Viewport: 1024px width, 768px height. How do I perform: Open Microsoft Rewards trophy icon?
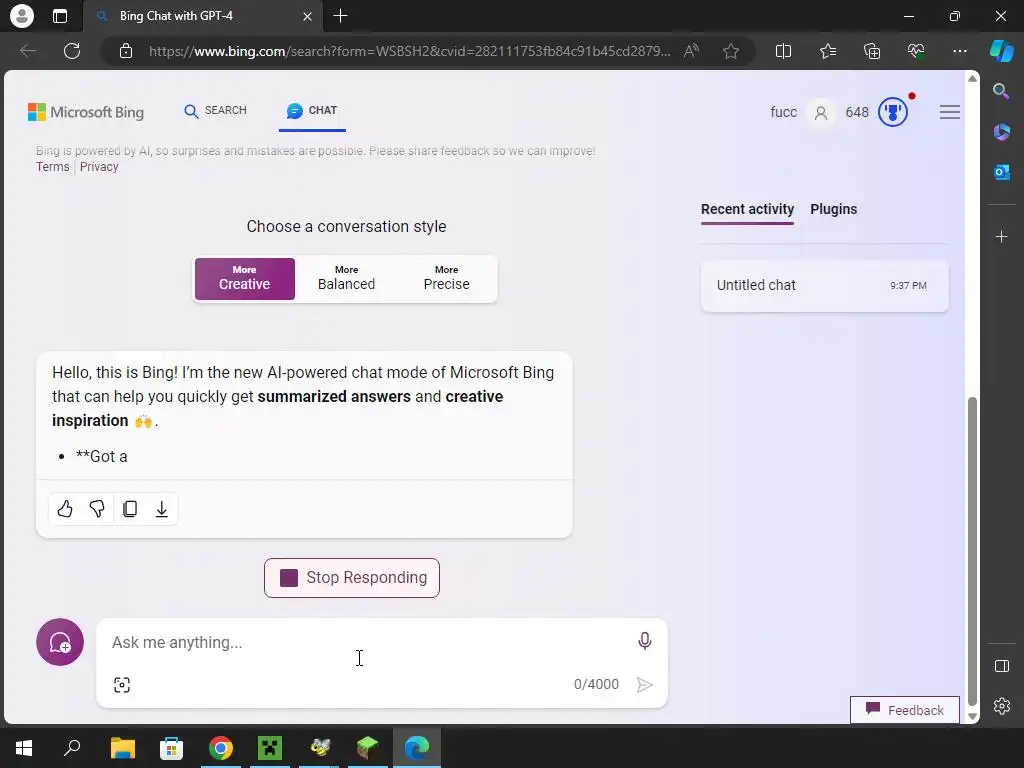coord(893,112)
